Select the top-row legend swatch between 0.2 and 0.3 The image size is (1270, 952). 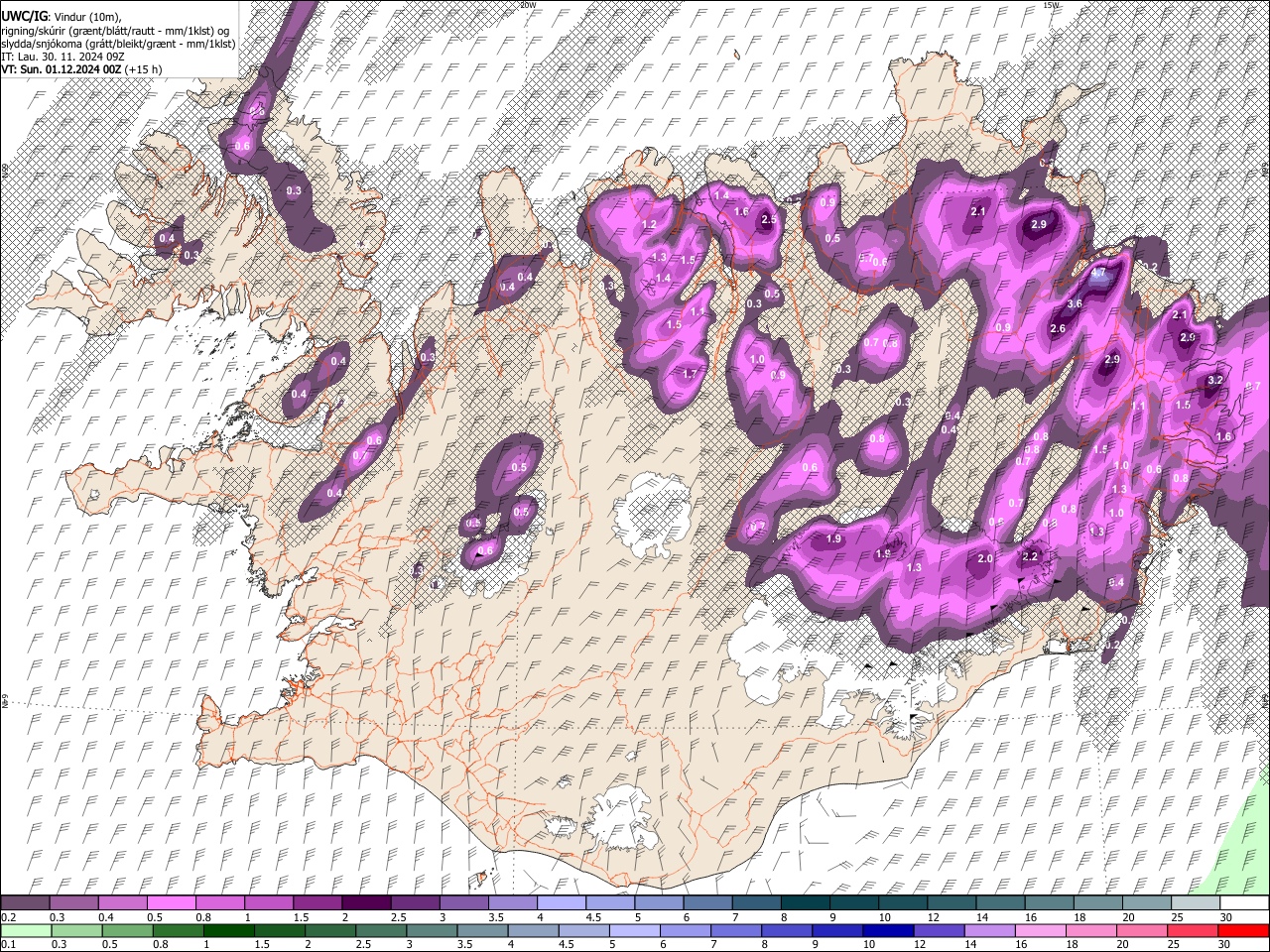[x=26, y=902]
